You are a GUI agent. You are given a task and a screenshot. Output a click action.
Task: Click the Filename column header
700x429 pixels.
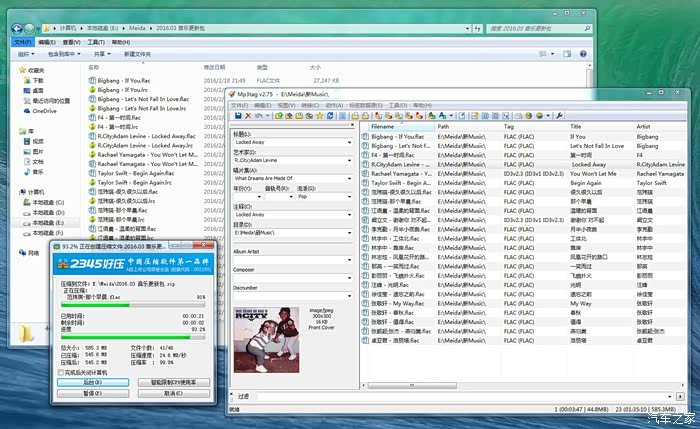click(382, 127)
